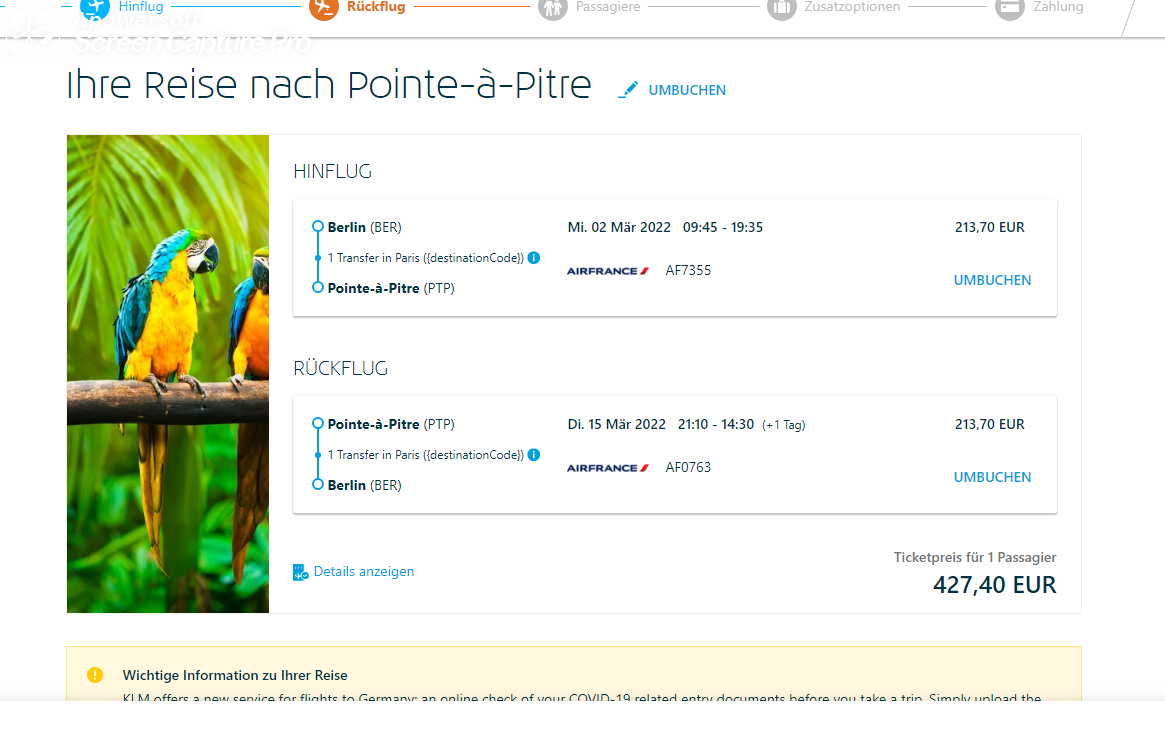Click the pencil icon beside the page title

628,90
